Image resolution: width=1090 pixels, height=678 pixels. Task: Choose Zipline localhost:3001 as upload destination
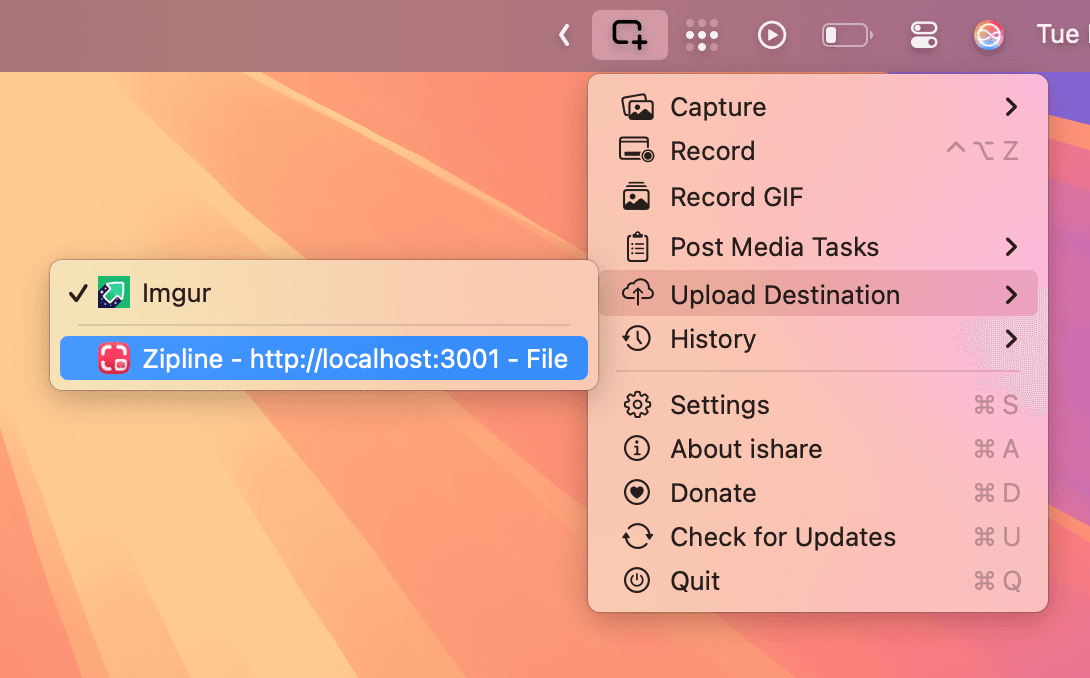click(x=354, y=359)
